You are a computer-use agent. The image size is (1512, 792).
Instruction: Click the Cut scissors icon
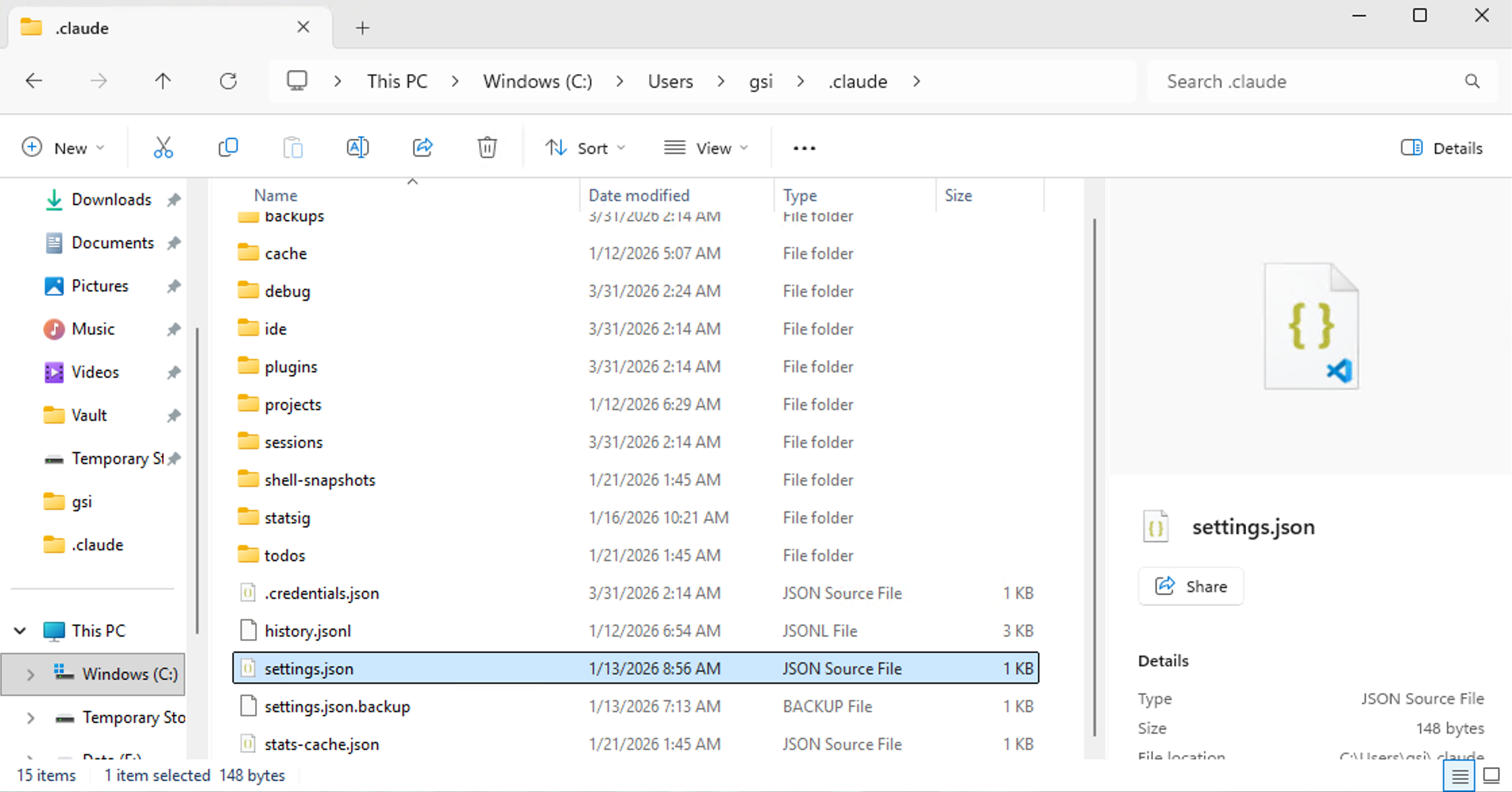[x=163, y=148]
